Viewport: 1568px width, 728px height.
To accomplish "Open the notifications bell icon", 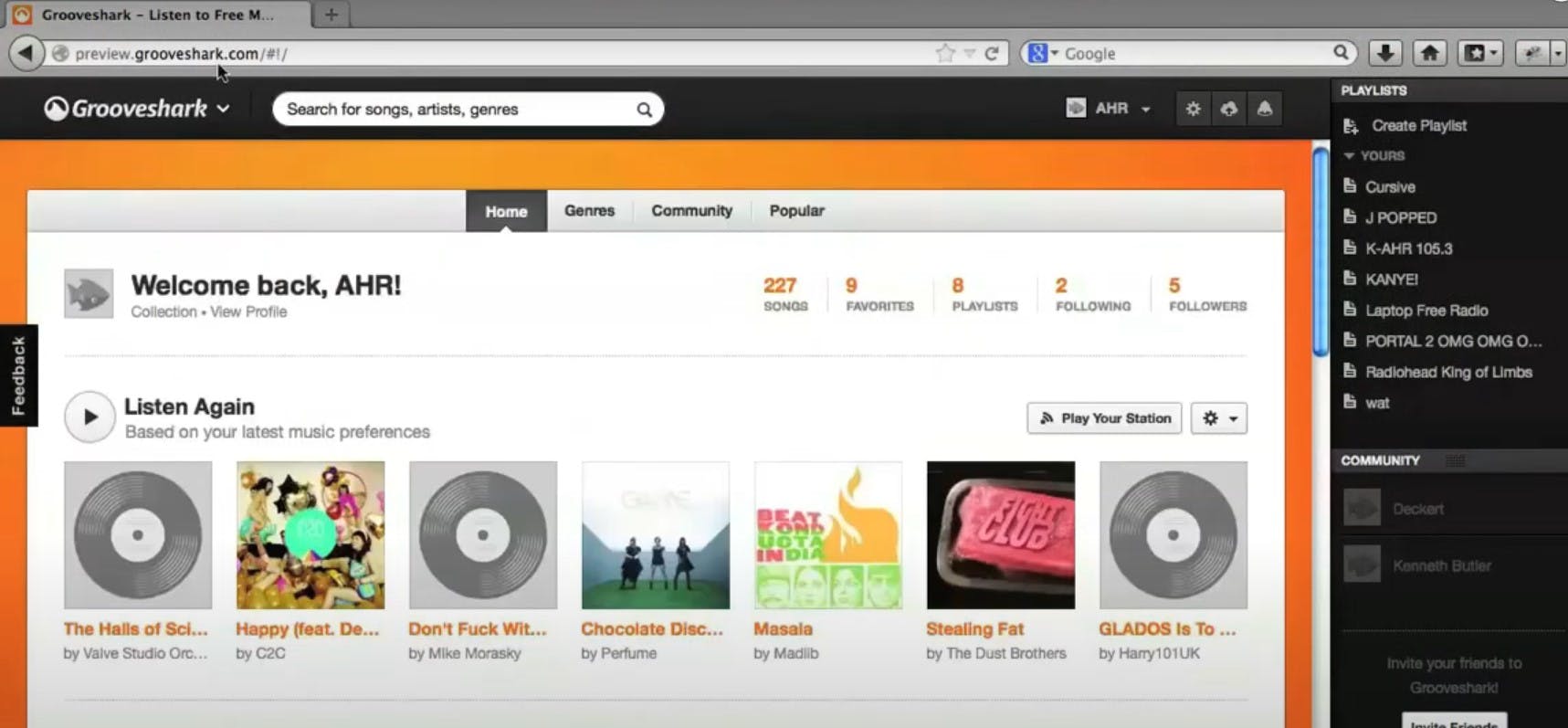I will coord(1265,109).
